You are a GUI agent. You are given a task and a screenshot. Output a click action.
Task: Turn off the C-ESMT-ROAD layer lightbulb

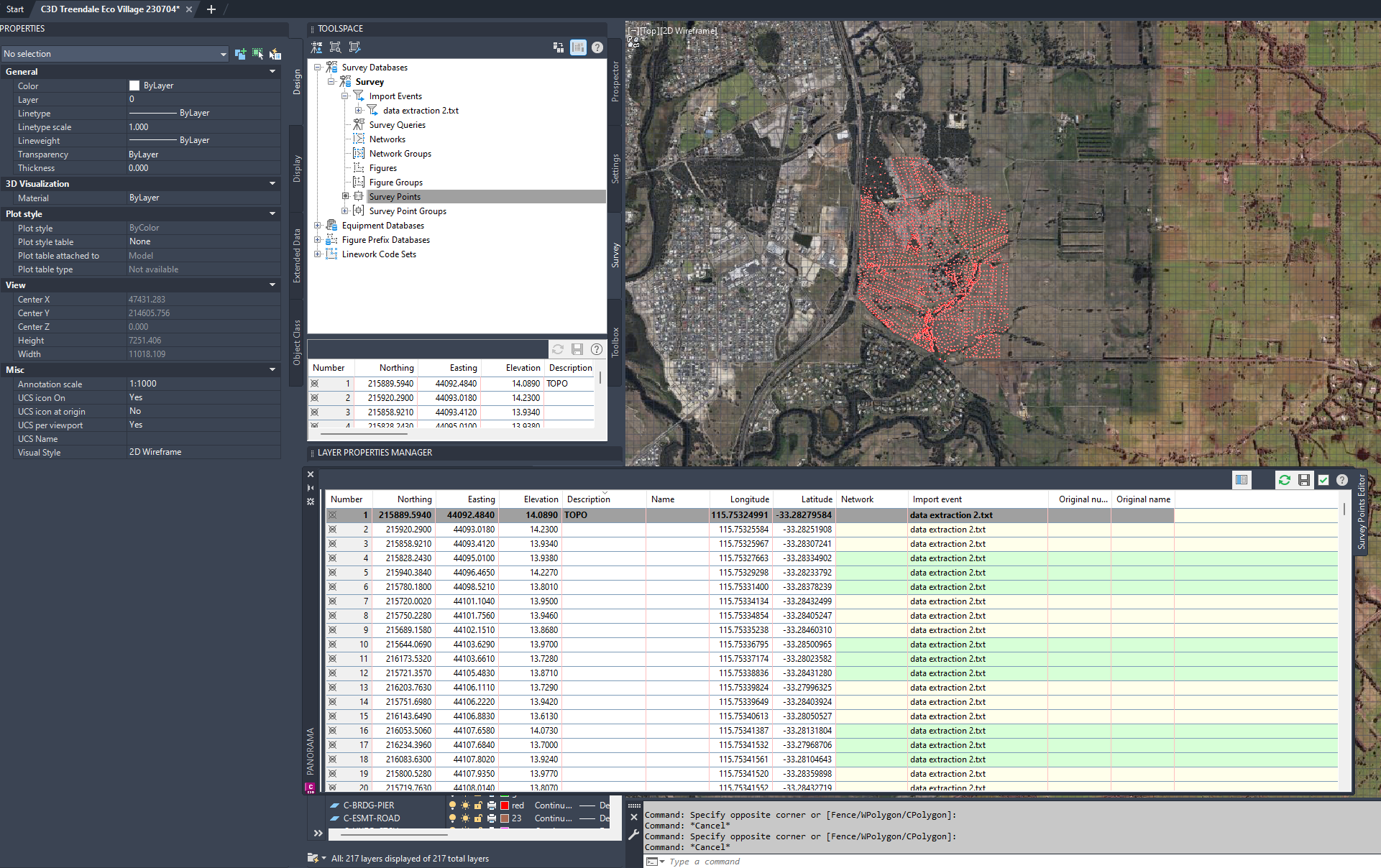(x=452, y=818)
